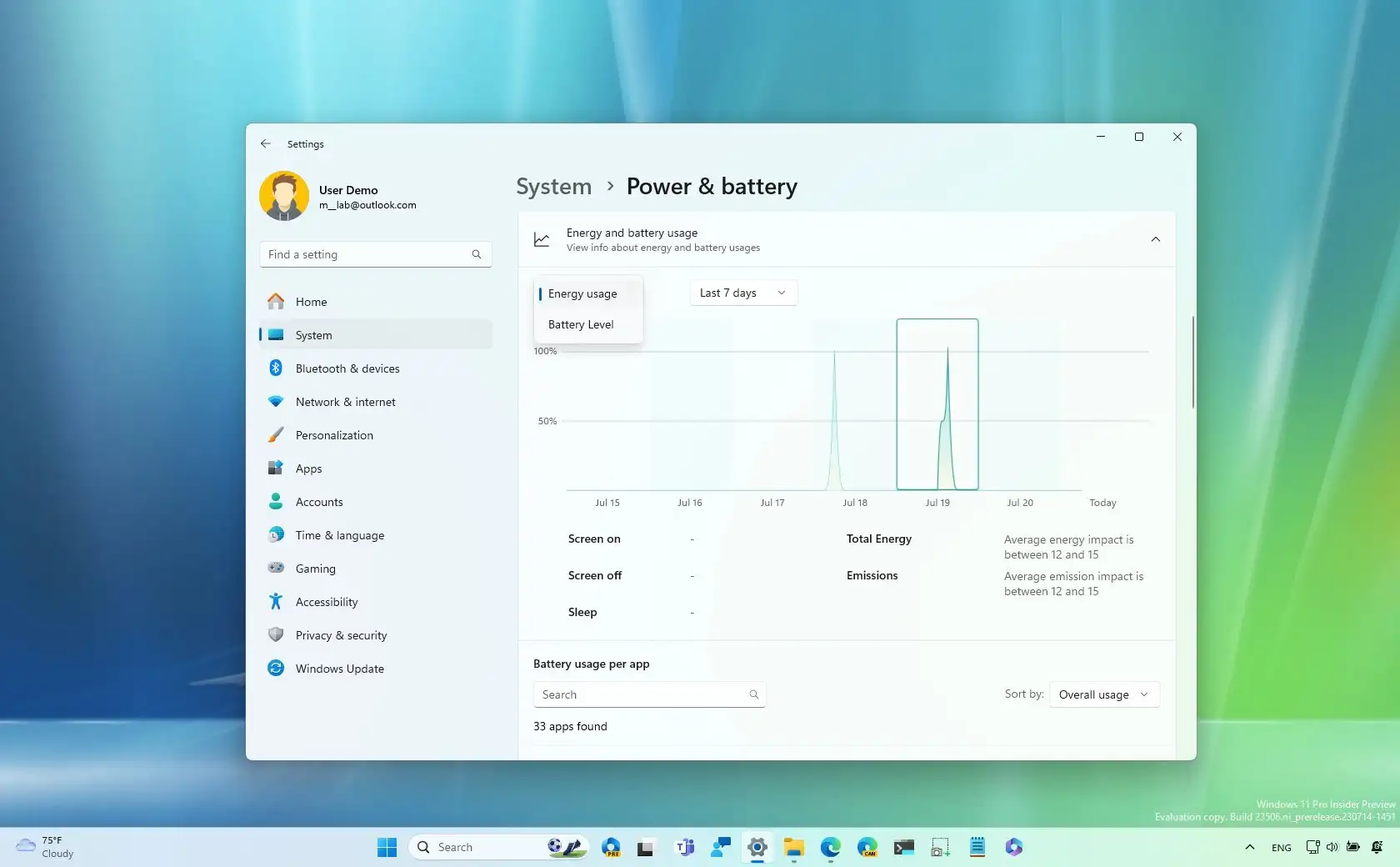Collapse the Energy and battery usage section

pos(1155,239)
